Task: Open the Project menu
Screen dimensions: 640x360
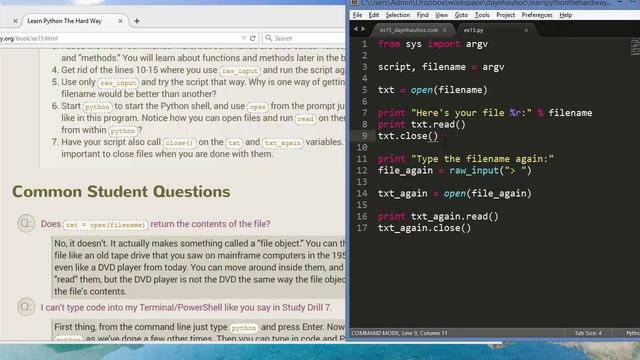Action: 505,15
